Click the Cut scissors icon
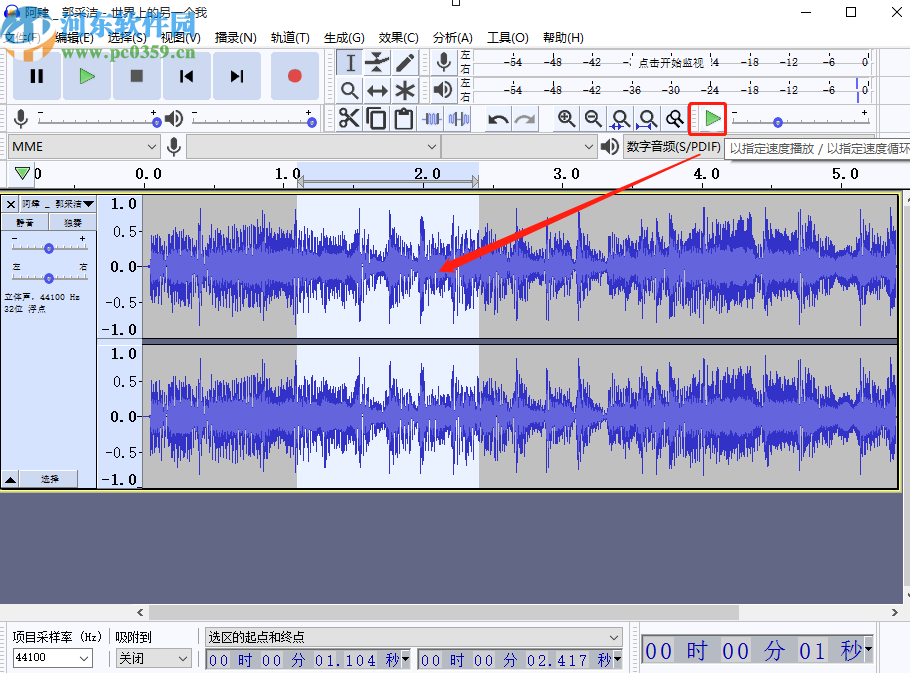 coord(349,117)
